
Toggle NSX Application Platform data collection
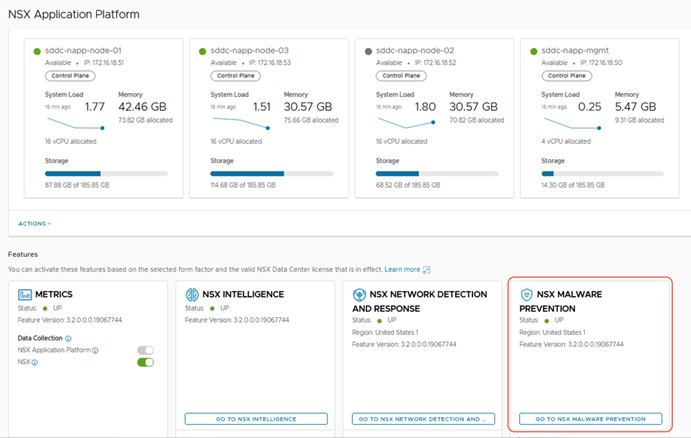click(146, 351)
